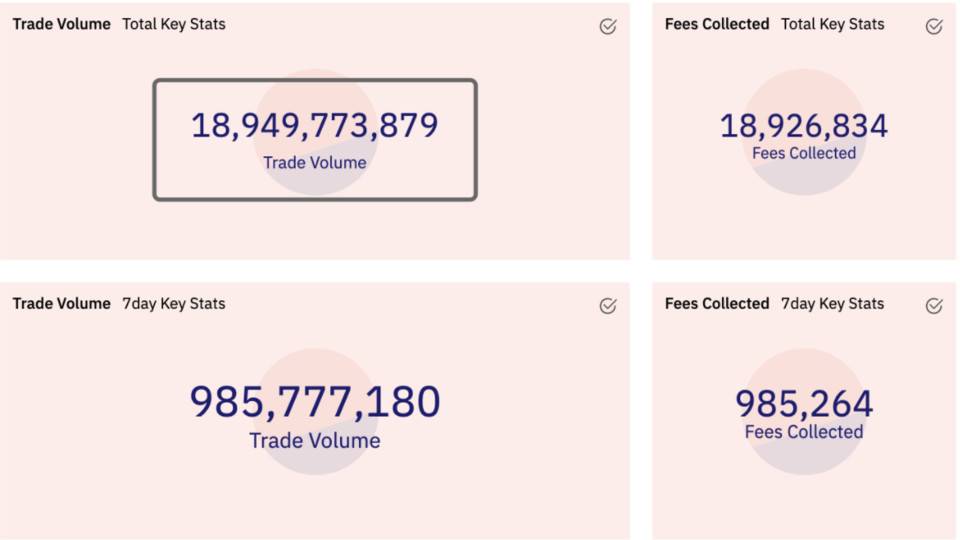
Task: Click the Trade Volume caption under 985,777,180
Action: click(315, 441)
